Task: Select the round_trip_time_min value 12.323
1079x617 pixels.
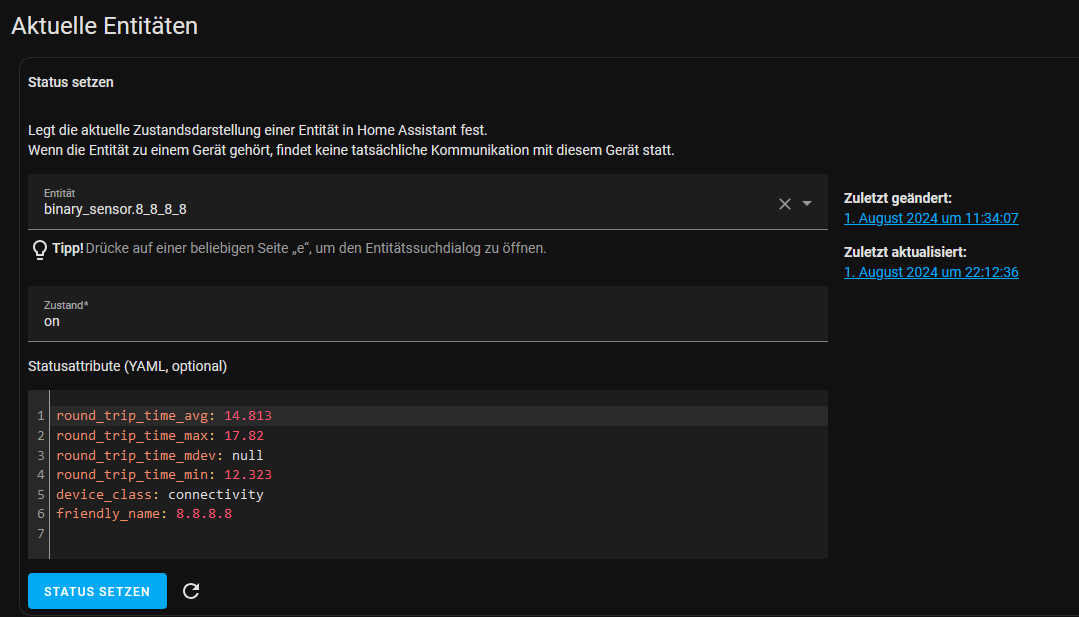Action: click(247, 475)
